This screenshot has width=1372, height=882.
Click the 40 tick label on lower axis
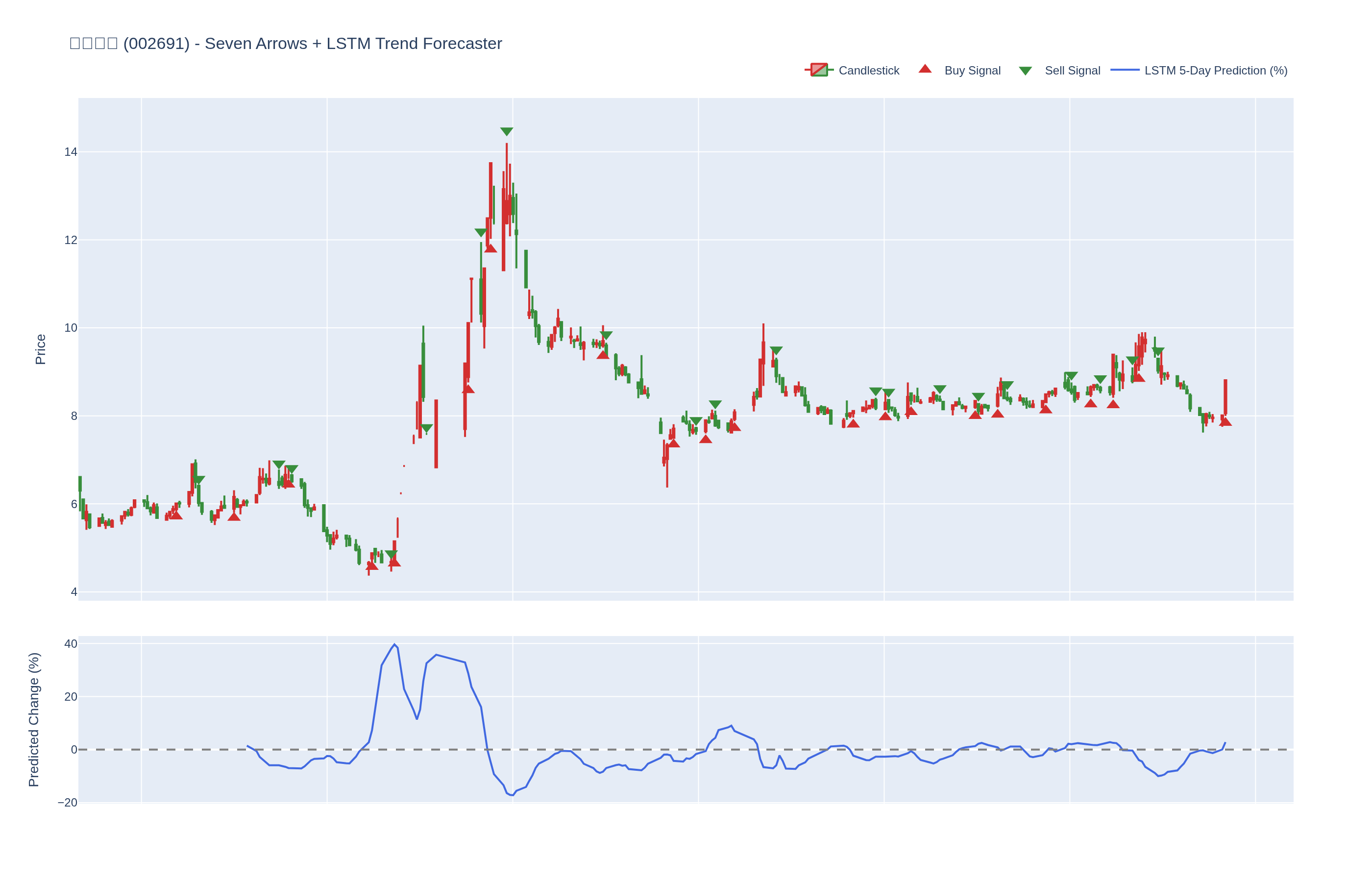coord(71,644)
